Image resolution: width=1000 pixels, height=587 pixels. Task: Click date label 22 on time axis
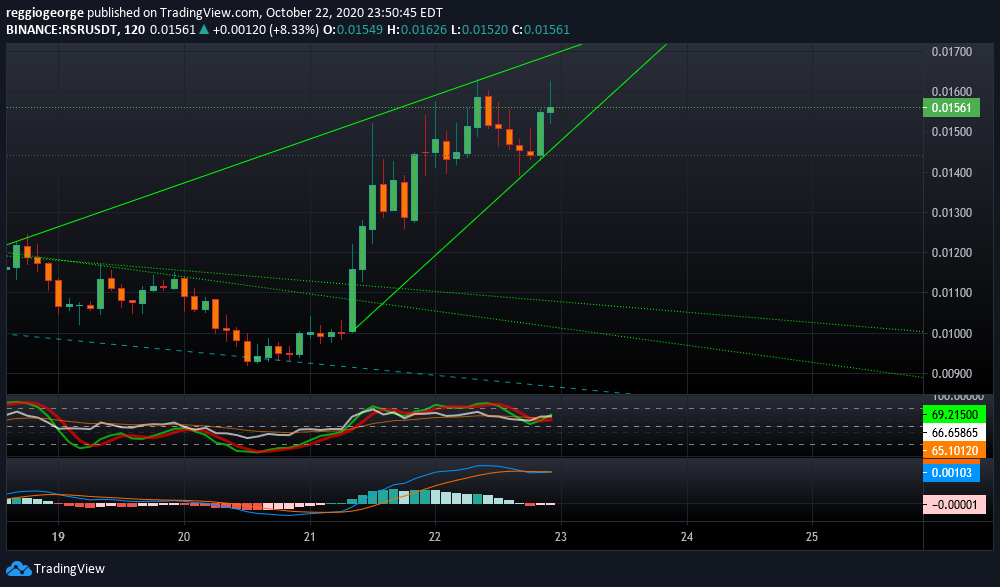click(x=436, y=536)
